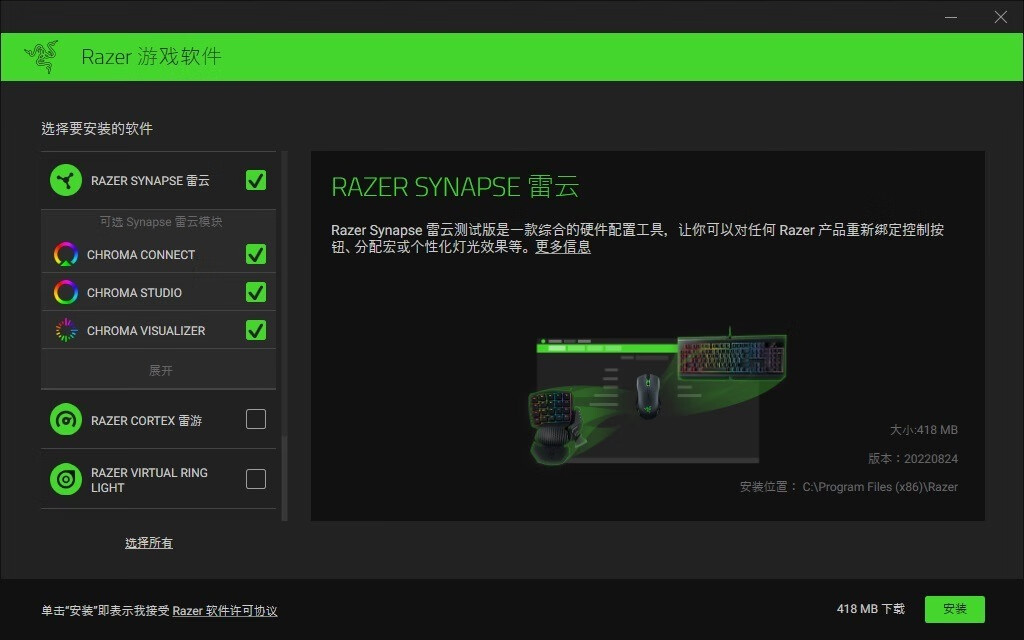Open the Razer 软件许可协议 license link
Screen dimensions: 1024x640
pos(225,611)
